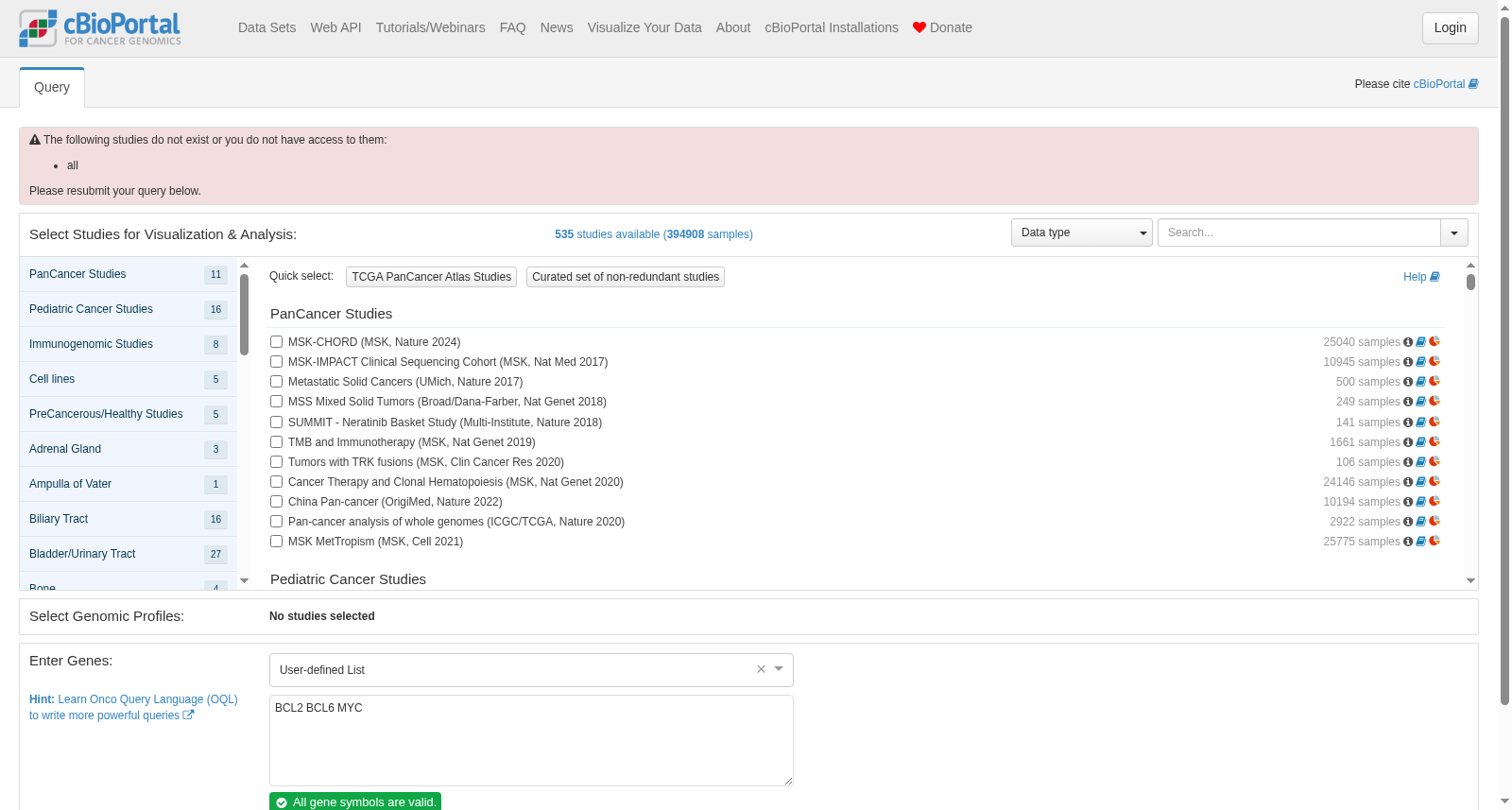Click TCGA PanCancer Atlas Studies quick select

[431, 277]
